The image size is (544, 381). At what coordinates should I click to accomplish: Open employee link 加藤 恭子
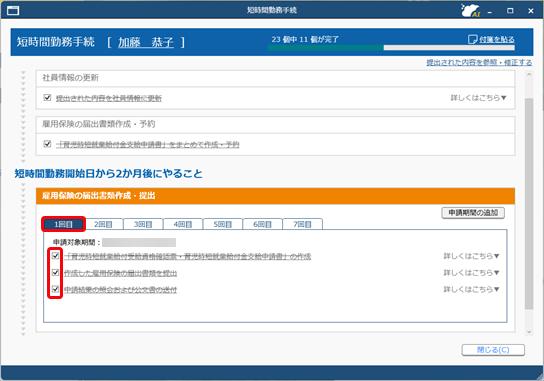(x=146, y=42)
